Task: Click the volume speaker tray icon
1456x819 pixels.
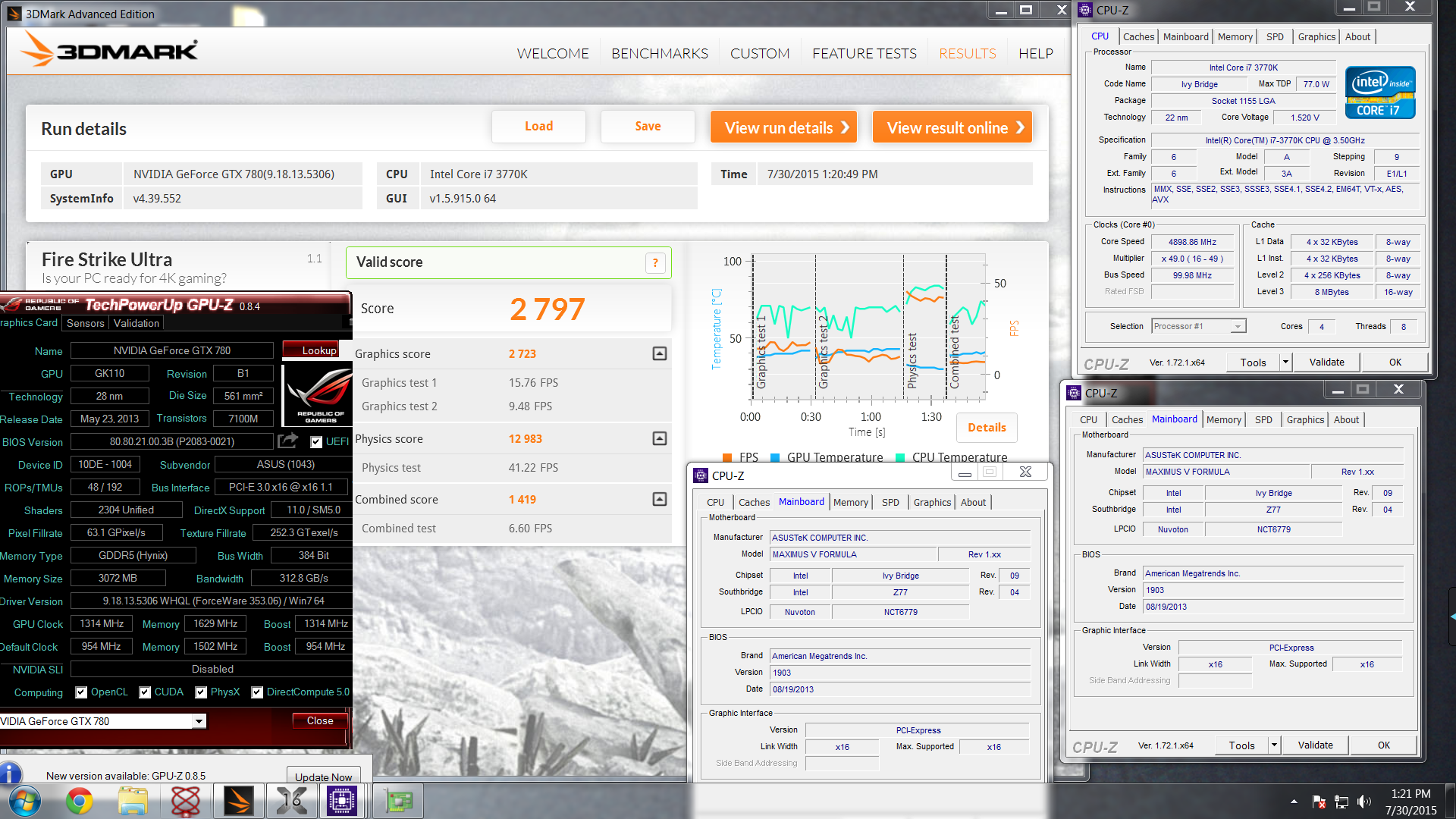Action: [1363, 802]
